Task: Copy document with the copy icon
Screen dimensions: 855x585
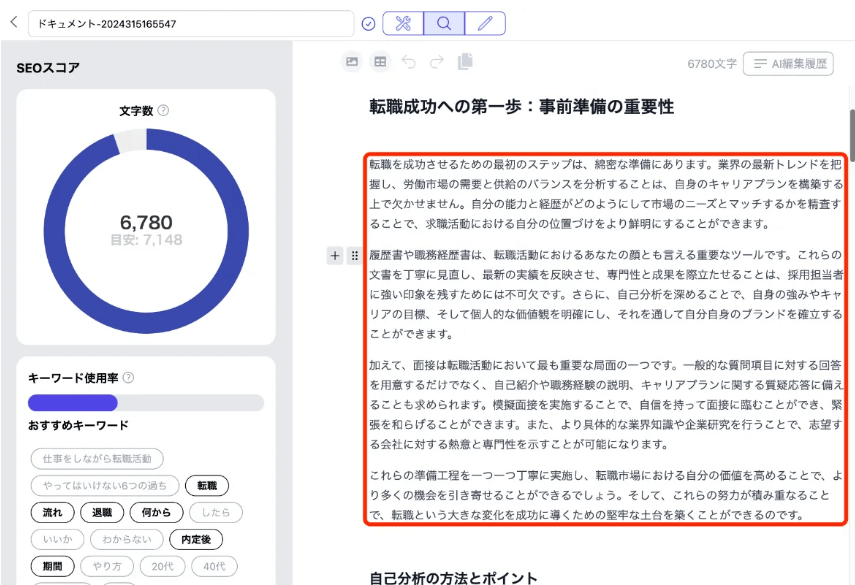Action: pos(465,62)
